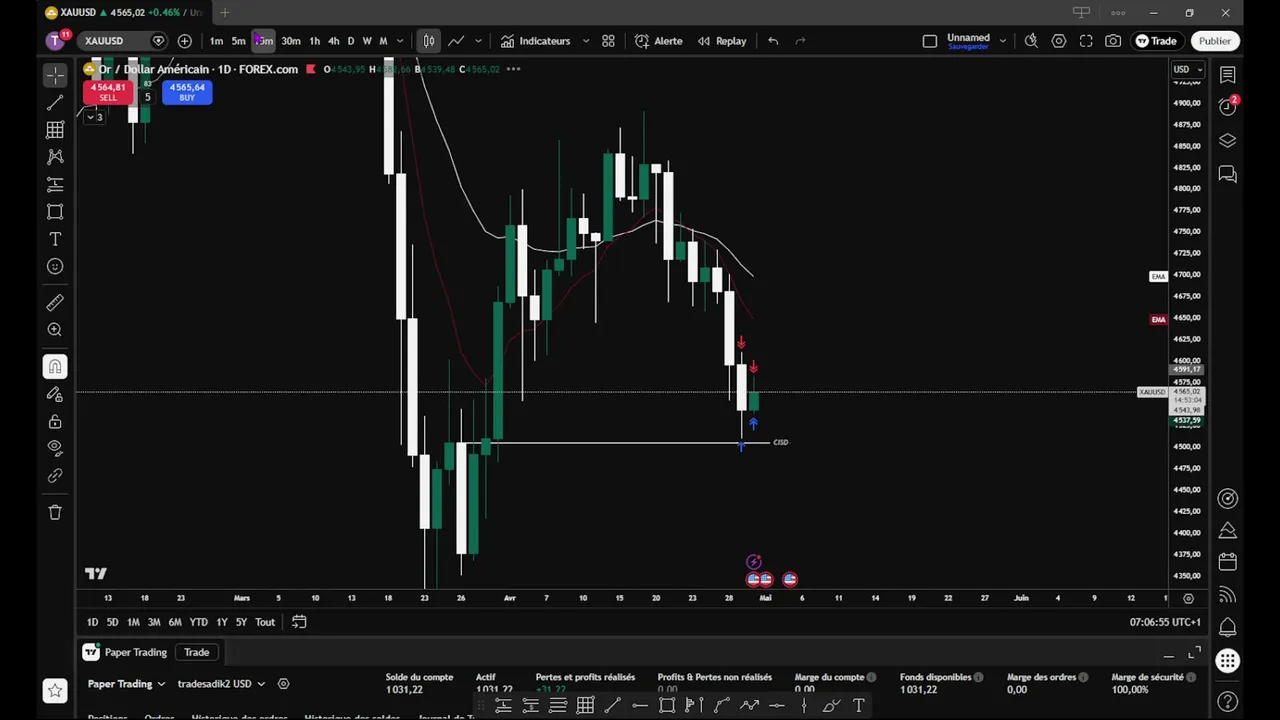Select the trend line drawing tool

click(55, 103)
